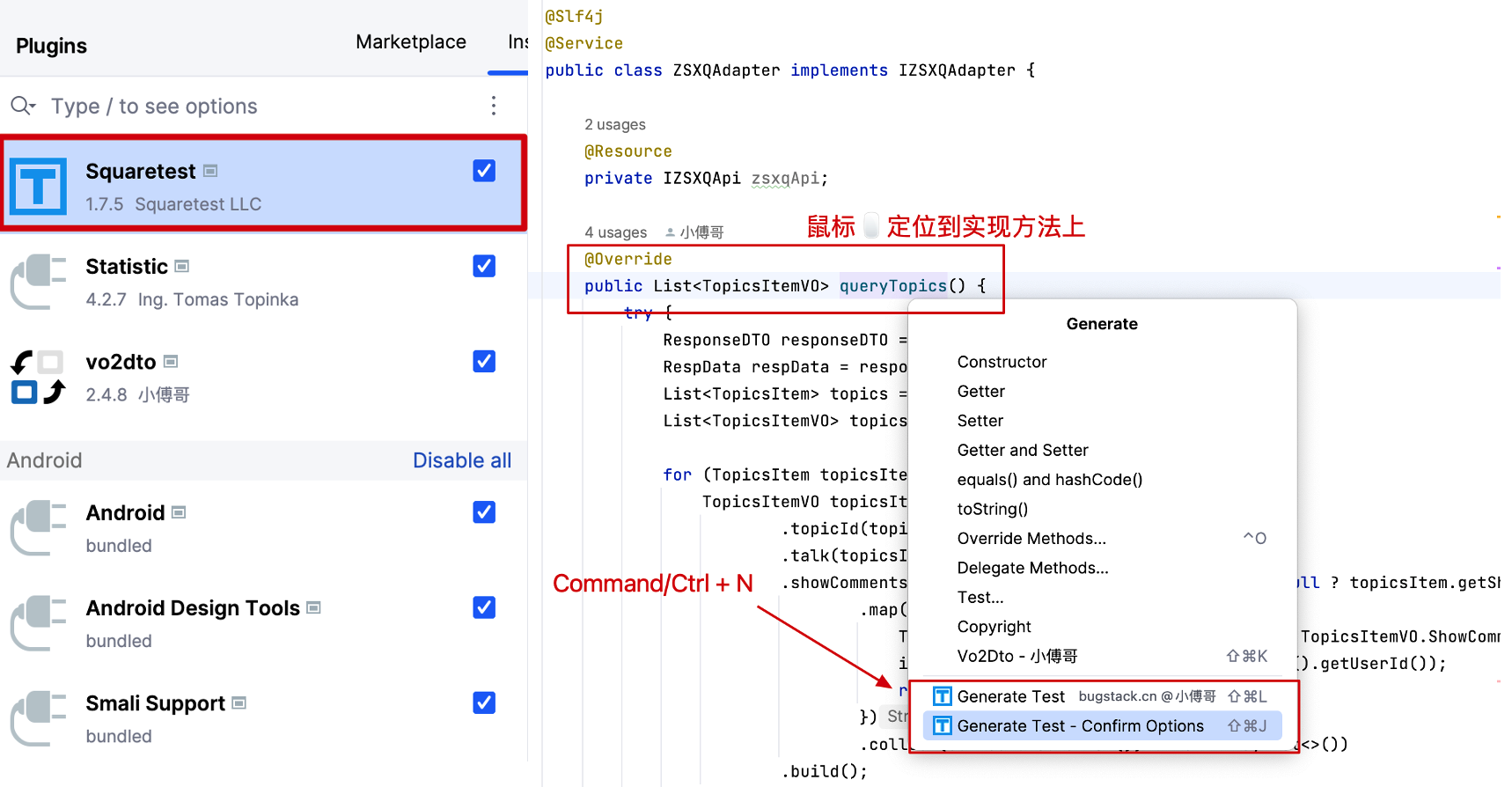This screenshot has height=787, width=1512.
Task: Click the small page icon beside Statistic name
Action: coord(182,266)
